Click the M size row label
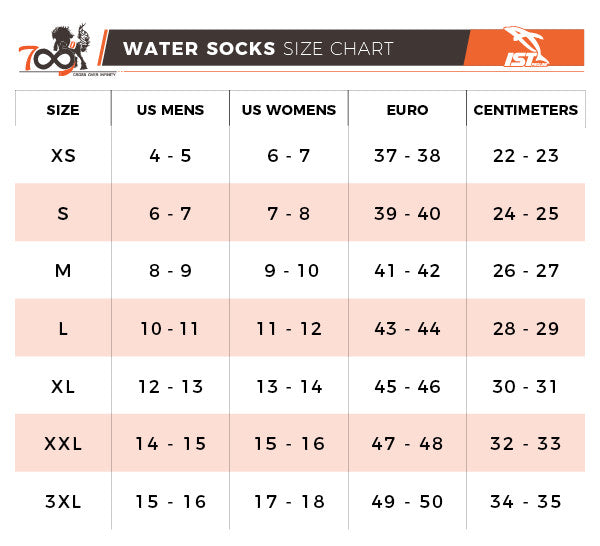 tap(63, 271)
